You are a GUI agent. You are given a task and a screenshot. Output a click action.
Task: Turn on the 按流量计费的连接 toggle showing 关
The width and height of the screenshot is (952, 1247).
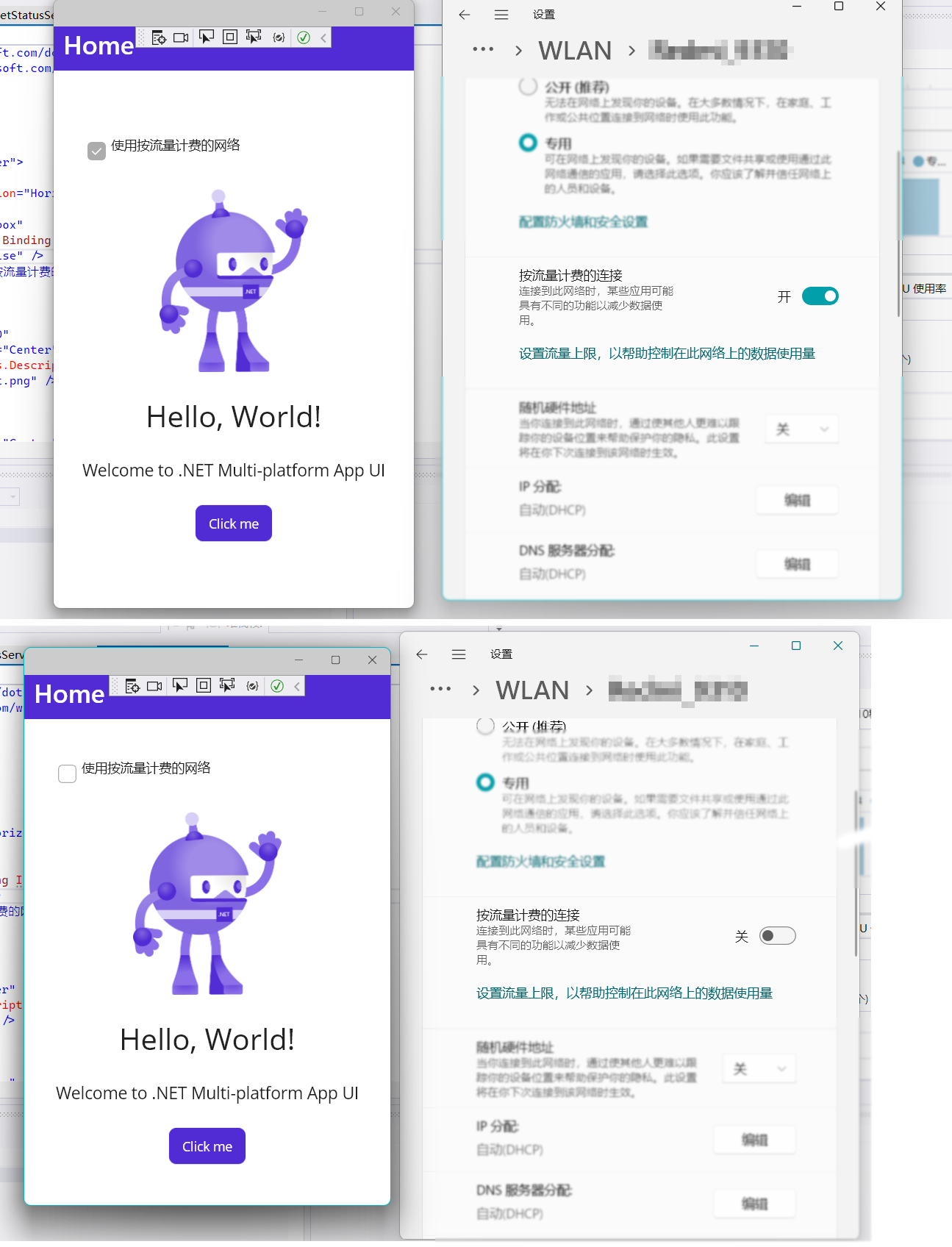coord(778,936)
